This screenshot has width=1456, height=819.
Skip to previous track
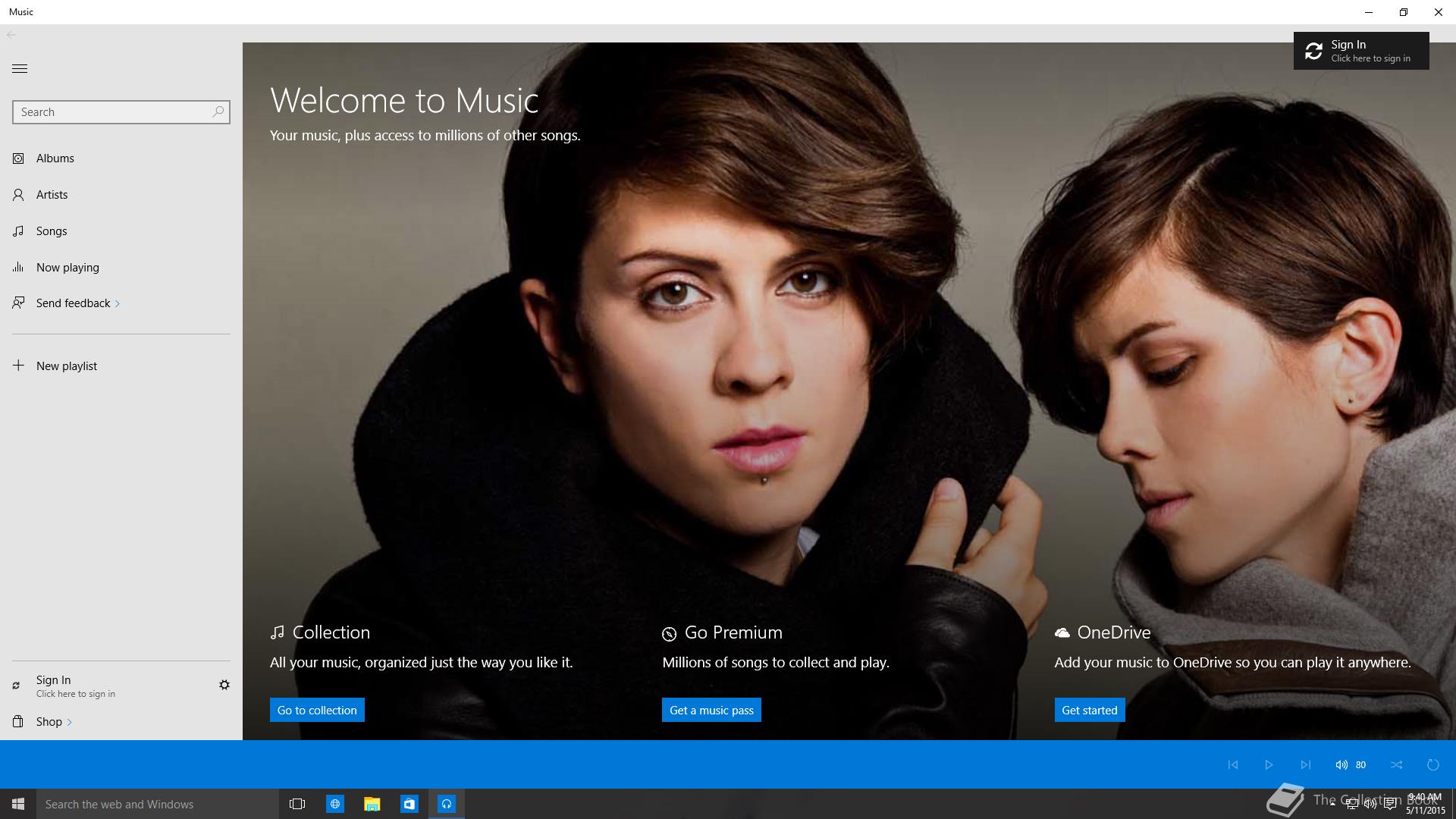1233,764
